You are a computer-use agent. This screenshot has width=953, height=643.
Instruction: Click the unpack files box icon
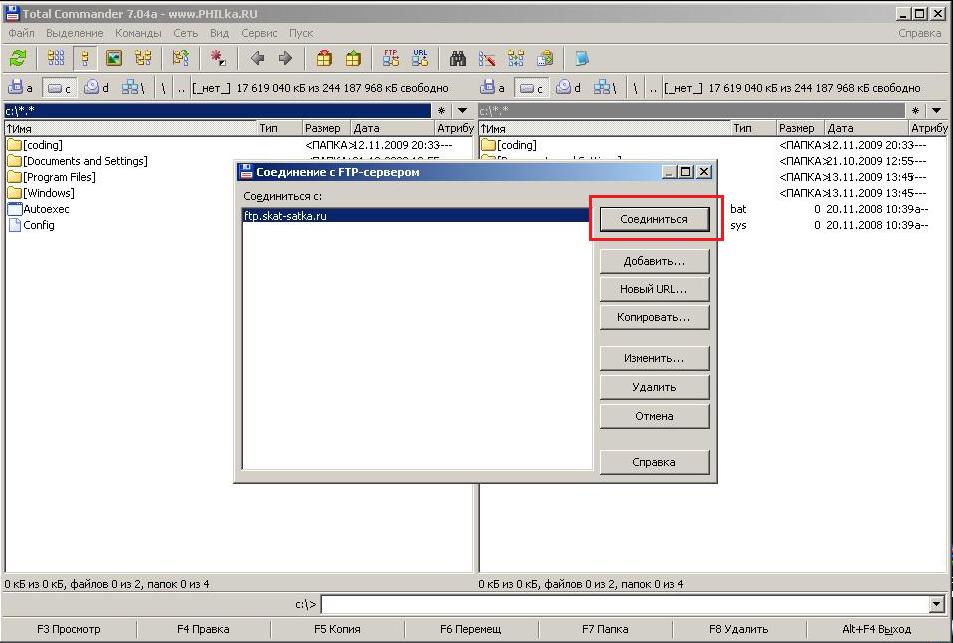(x=353, y=58)
